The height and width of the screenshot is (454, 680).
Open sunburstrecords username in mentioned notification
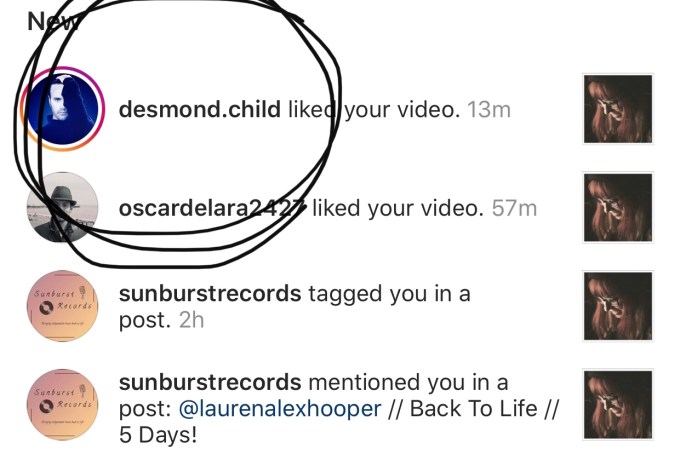[210, 382]
